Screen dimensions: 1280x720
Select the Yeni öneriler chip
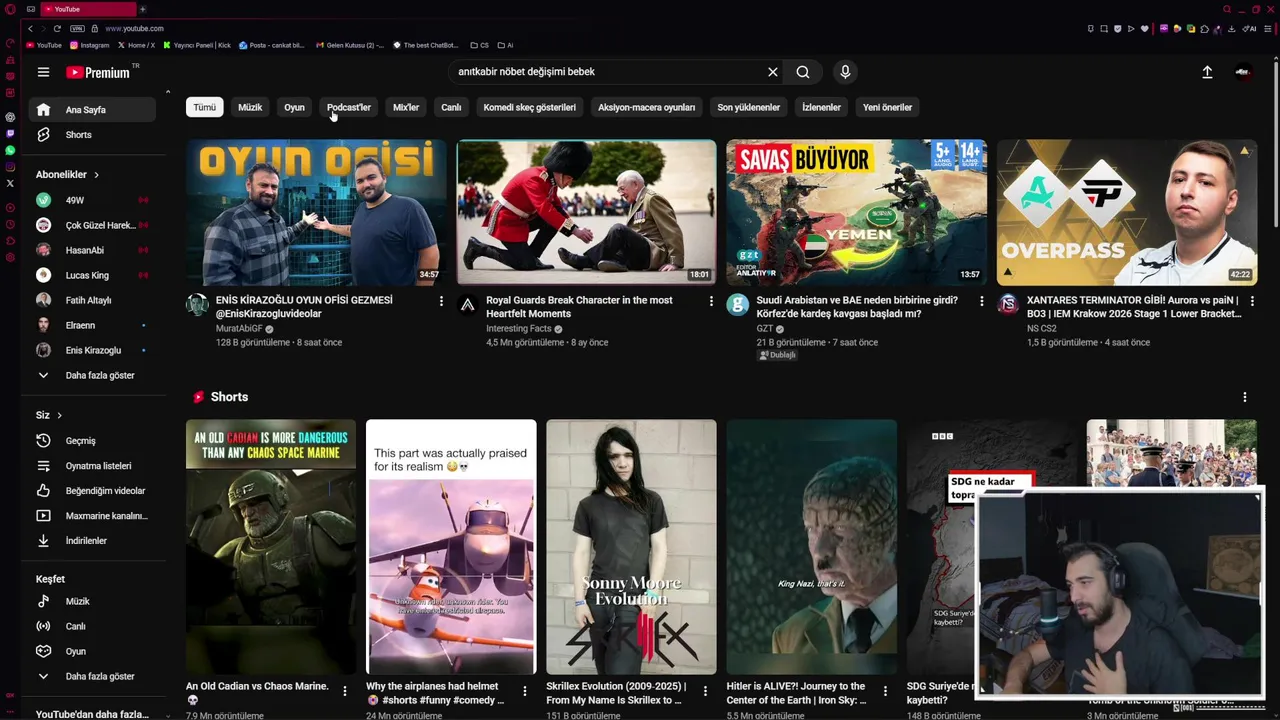coord(887,107)
